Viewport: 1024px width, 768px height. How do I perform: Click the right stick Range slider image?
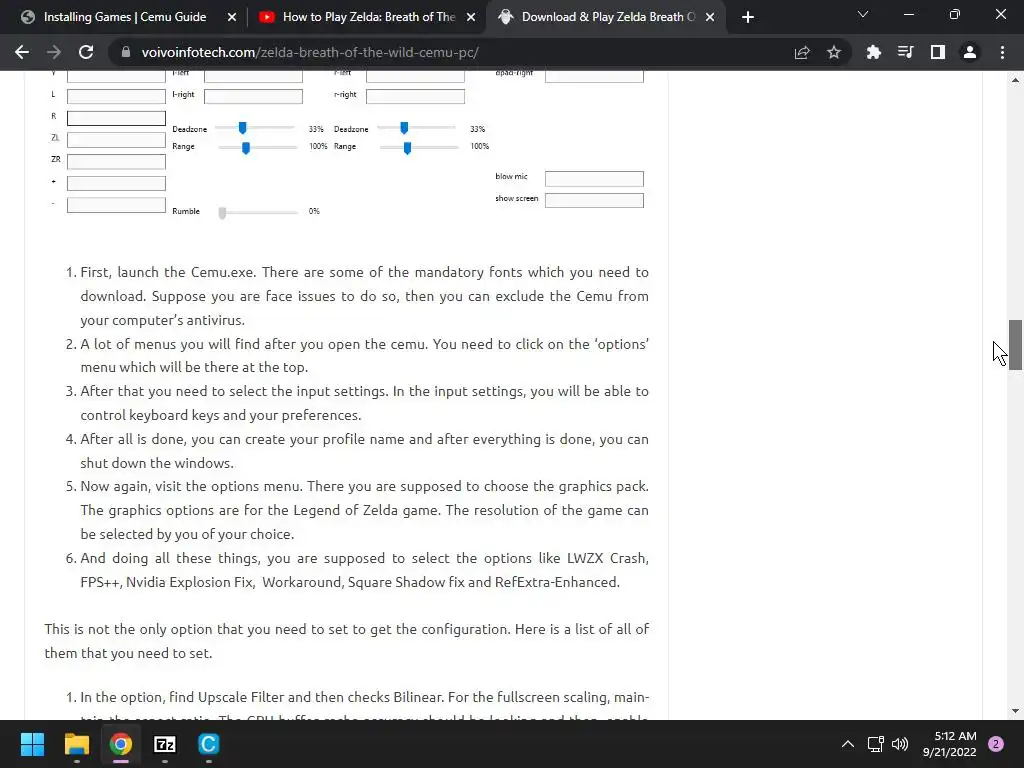coord(419,148)
